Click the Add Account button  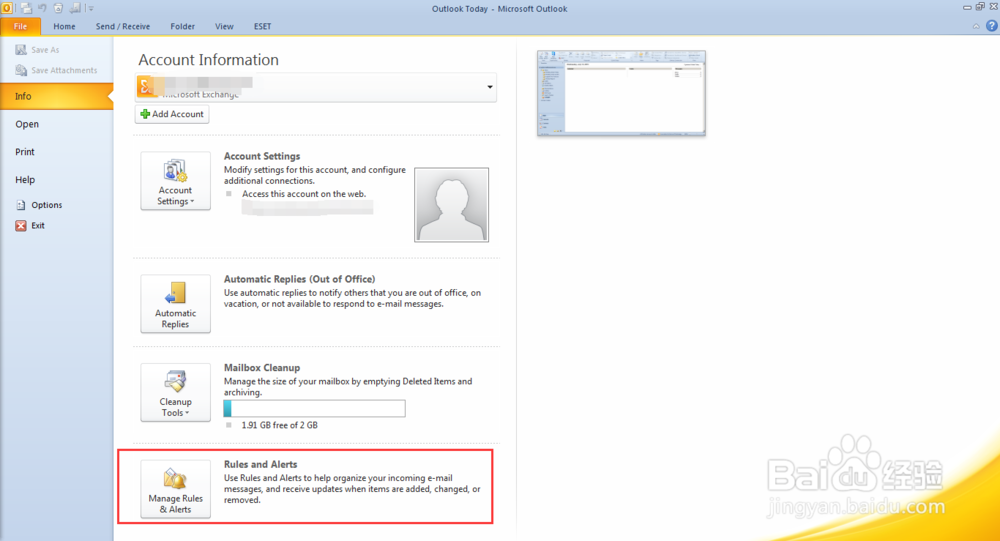172,114
